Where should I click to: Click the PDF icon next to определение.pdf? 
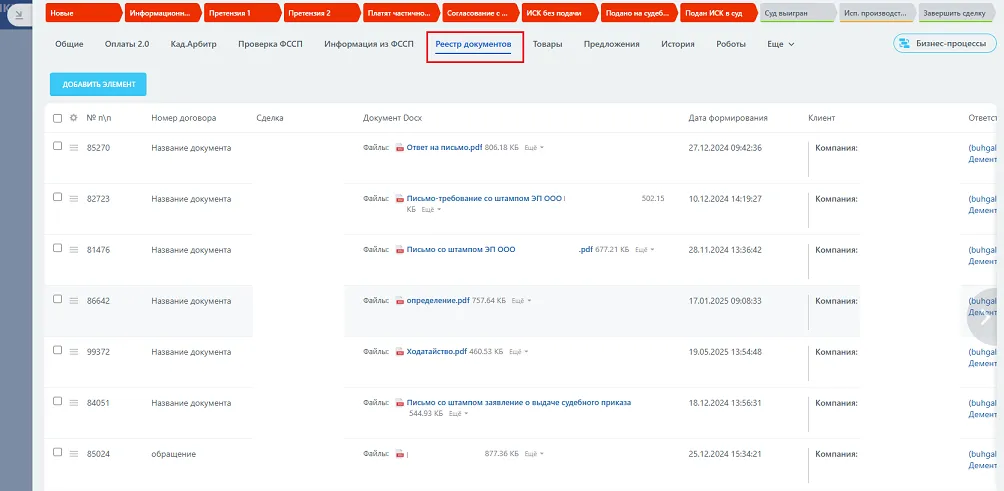(x=400, y=301)
